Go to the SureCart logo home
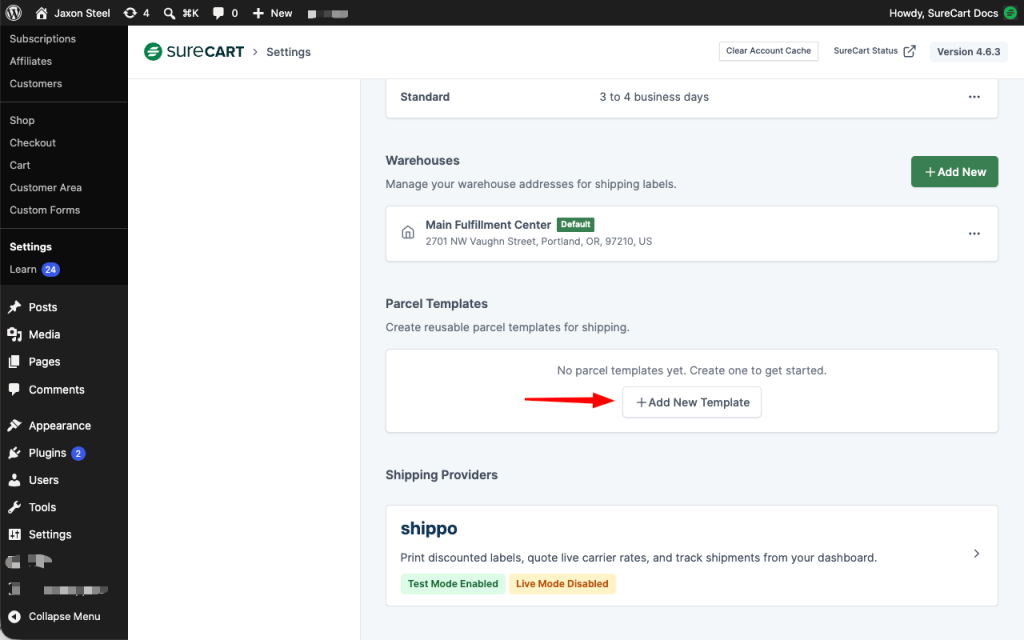This screenshot has height=640, width=1024. tap(194, 52)
